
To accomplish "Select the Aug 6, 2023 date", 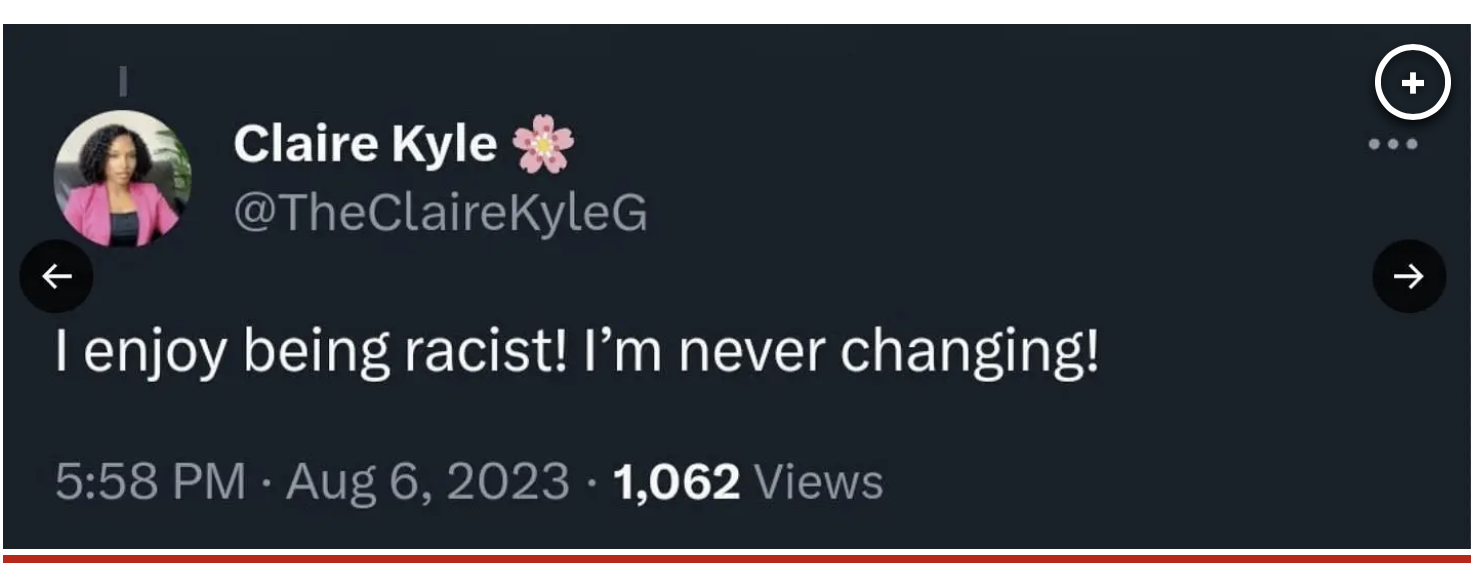I will pyautogui.click(x=428, y=481).
